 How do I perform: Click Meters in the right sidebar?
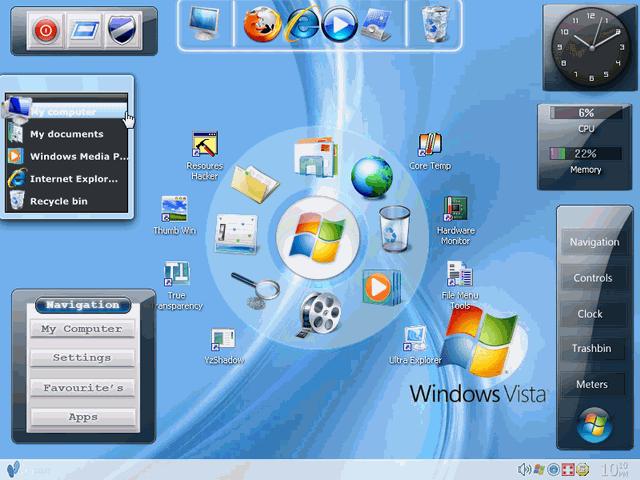[x=594, y=384]
